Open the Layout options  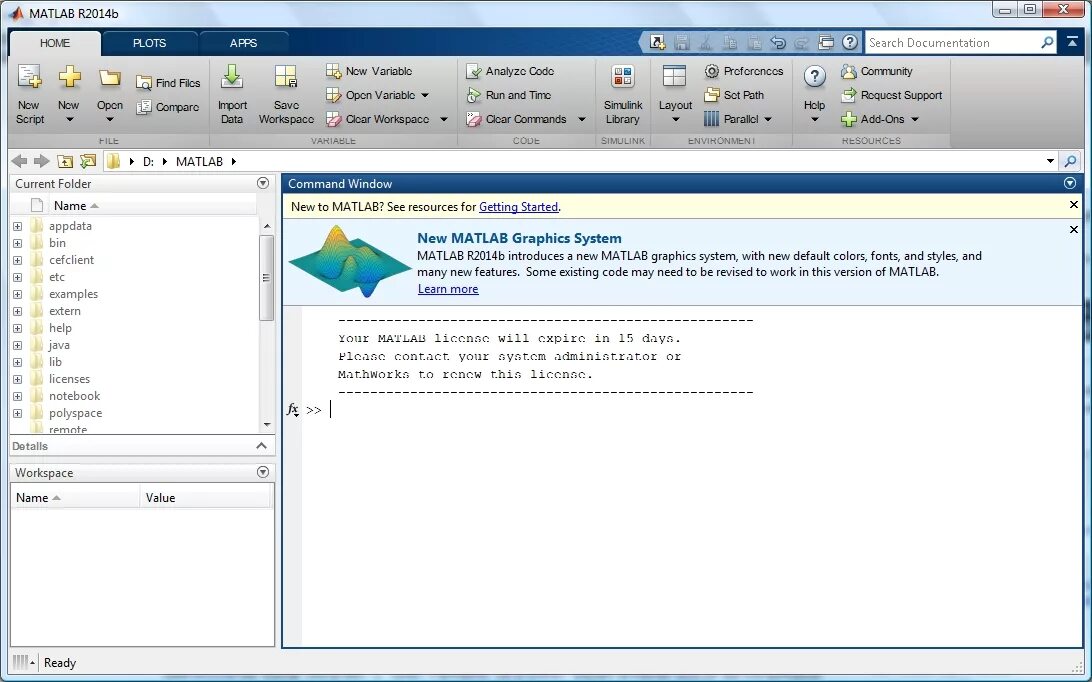(675, 94)
